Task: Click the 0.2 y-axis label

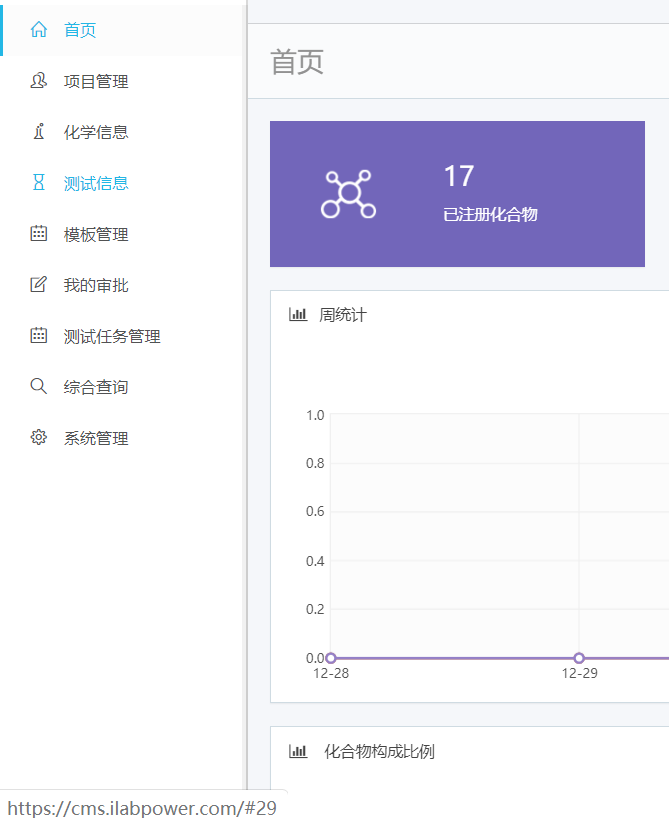Action: coord(315,609)
